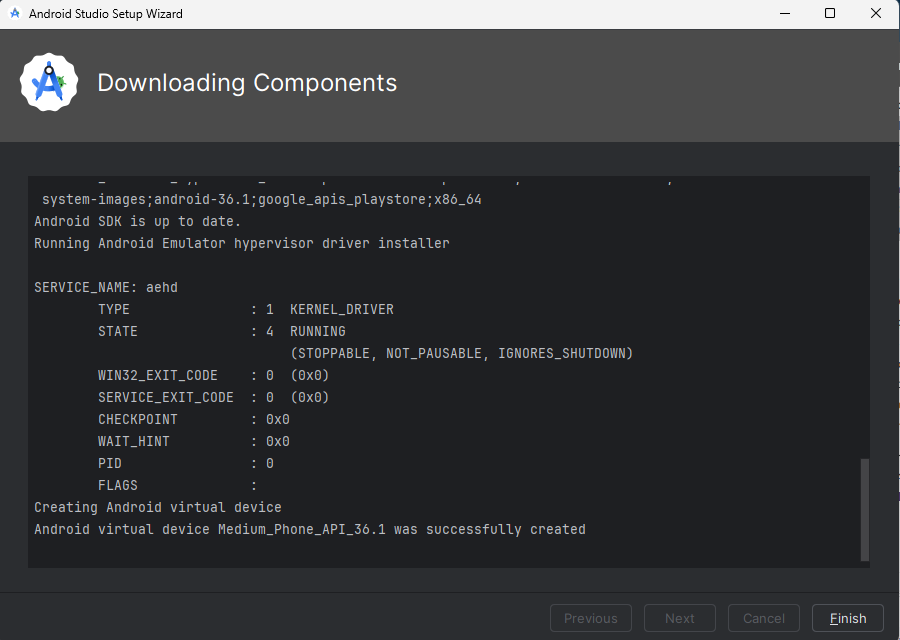The height and width of the screenshot is (640, 900).
Task: Click the log output scrollbar thumb
Action: 864,510
